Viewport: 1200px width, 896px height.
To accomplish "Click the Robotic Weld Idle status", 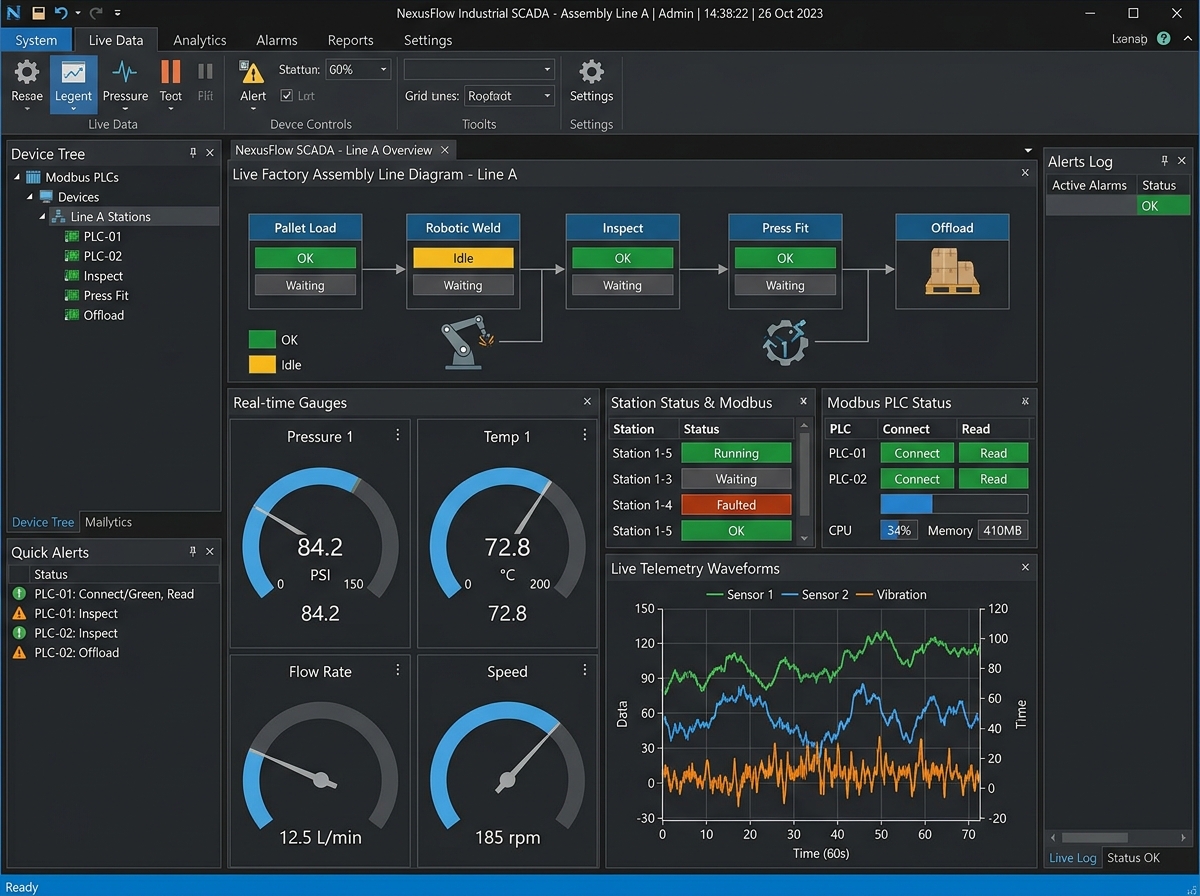I will (x=463, y=258).
